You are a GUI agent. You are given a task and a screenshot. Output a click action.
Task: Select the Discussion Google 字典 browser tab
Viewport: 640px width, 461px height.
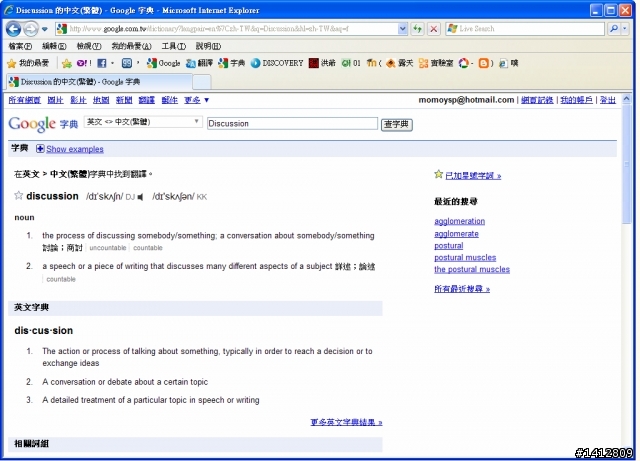coord(99,82)
